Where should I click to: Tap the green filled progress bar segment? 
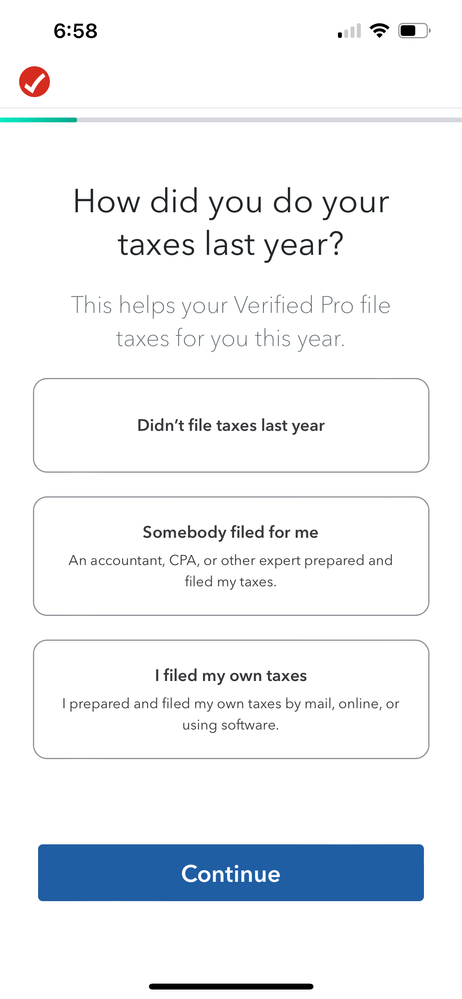(38, 119)
